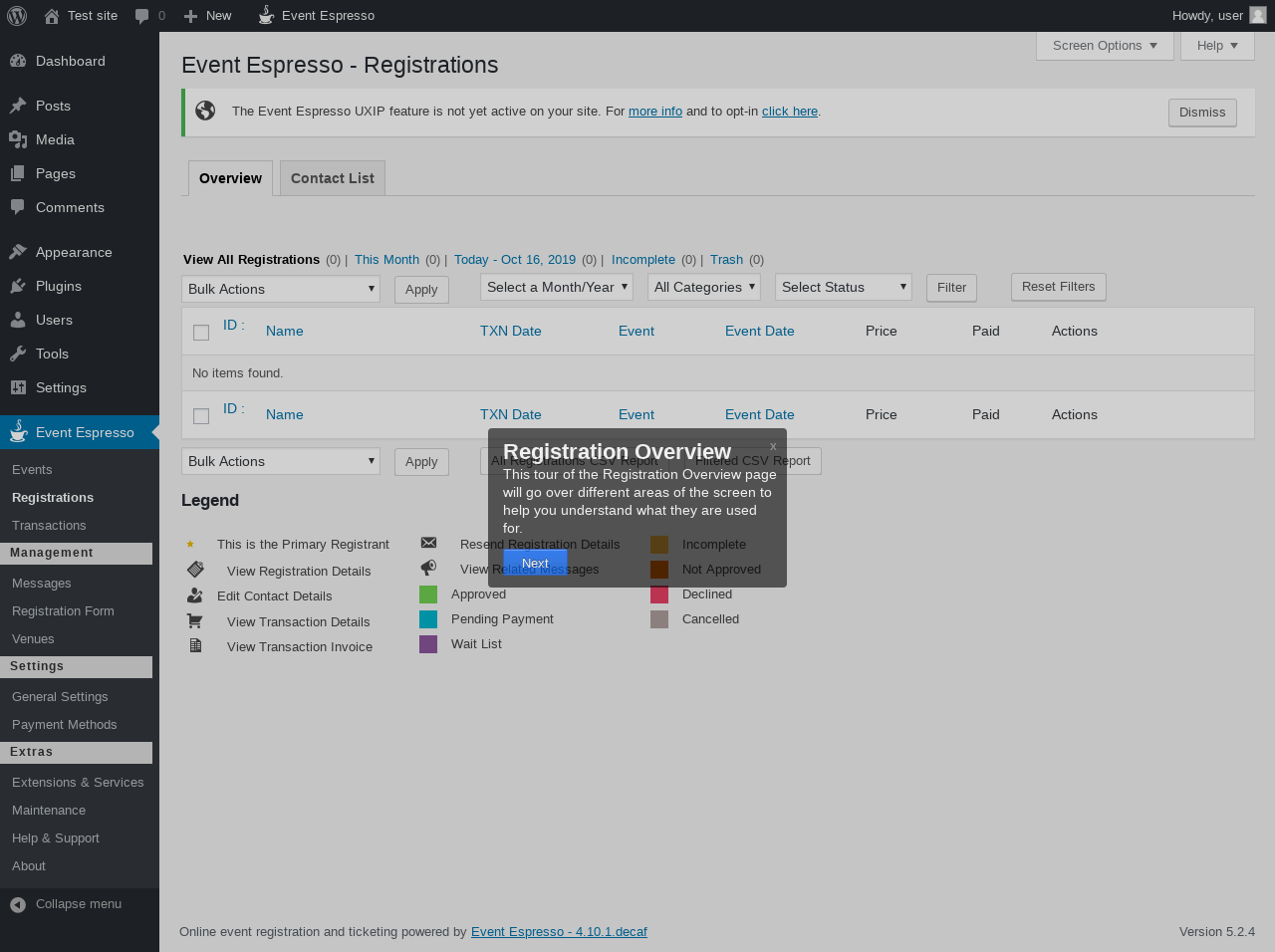Click the Approved green color swatch
This screenshot has height=952, width=1275.
(428, 595)
